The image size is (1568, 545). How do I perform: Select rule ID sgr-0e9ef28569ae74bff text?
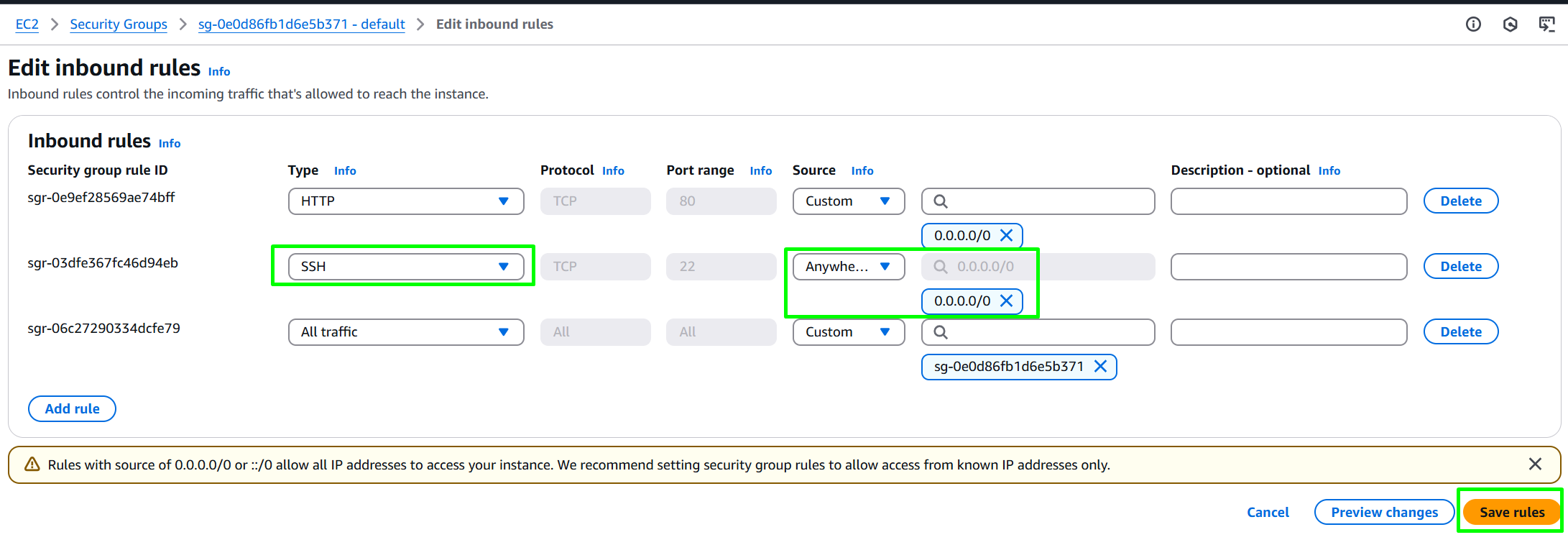pyautogui.click(x=101, y=198)
